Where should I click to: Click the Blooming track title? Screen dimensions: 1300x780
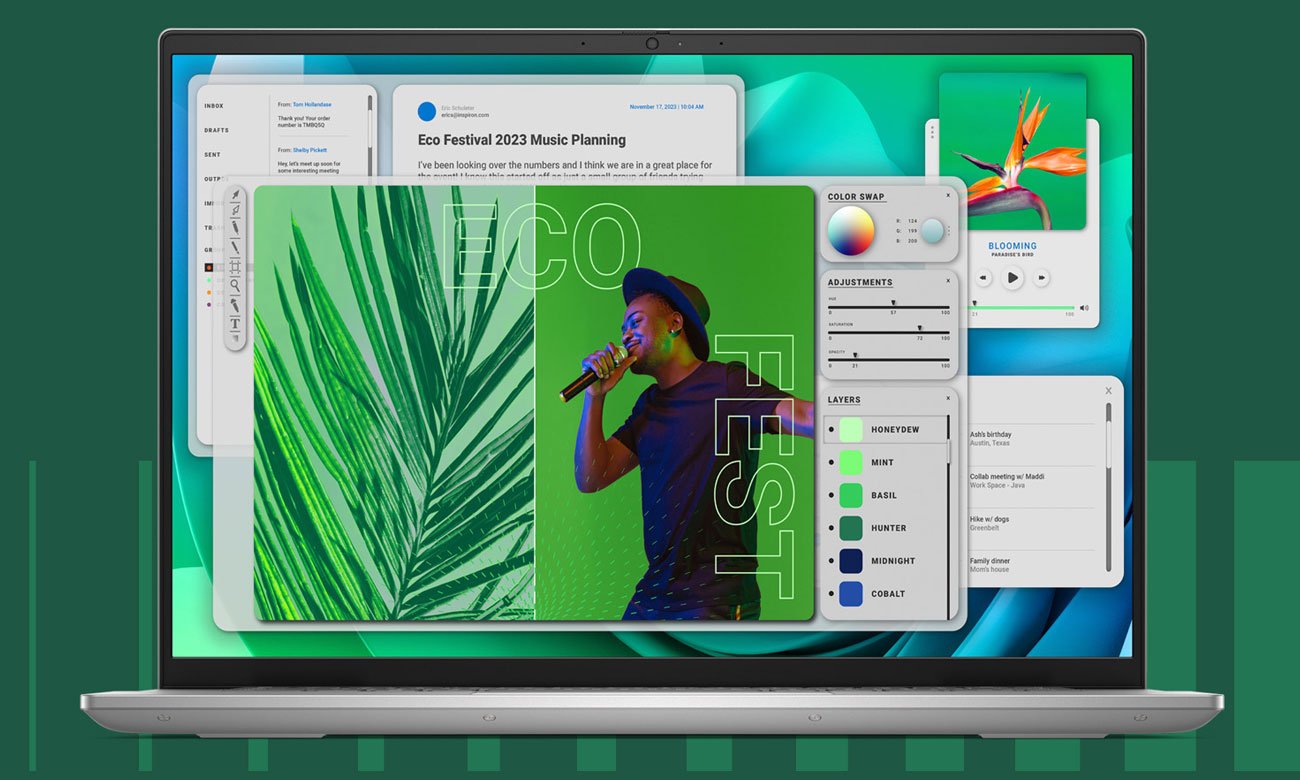(x=1013, y=246)
